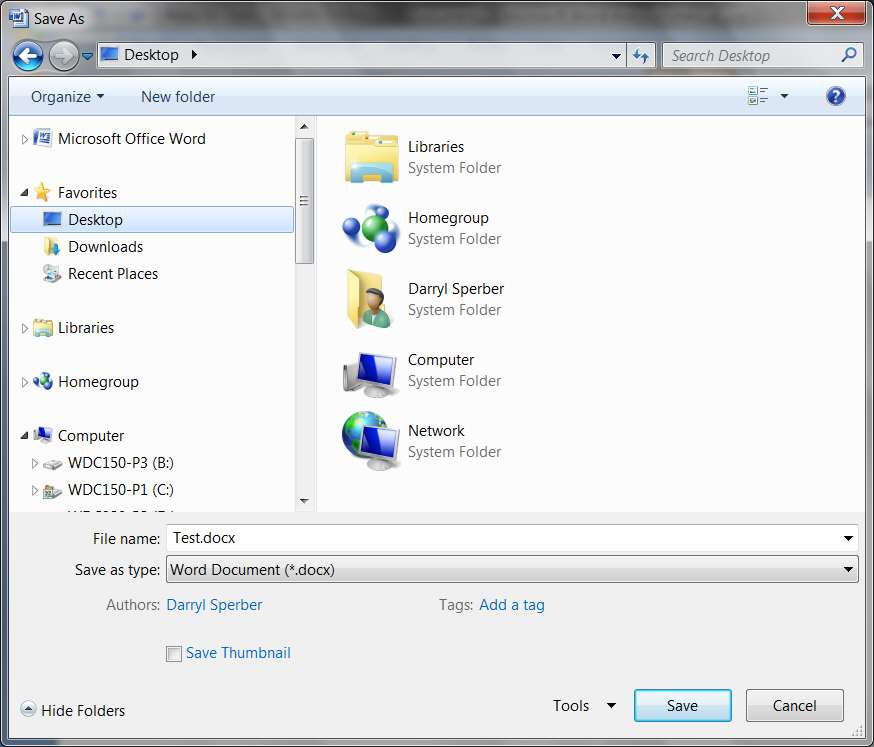The width and height of the screenshot is (874, 747).
Task: Click the Recent Places icon
Action: click(52, 273)
